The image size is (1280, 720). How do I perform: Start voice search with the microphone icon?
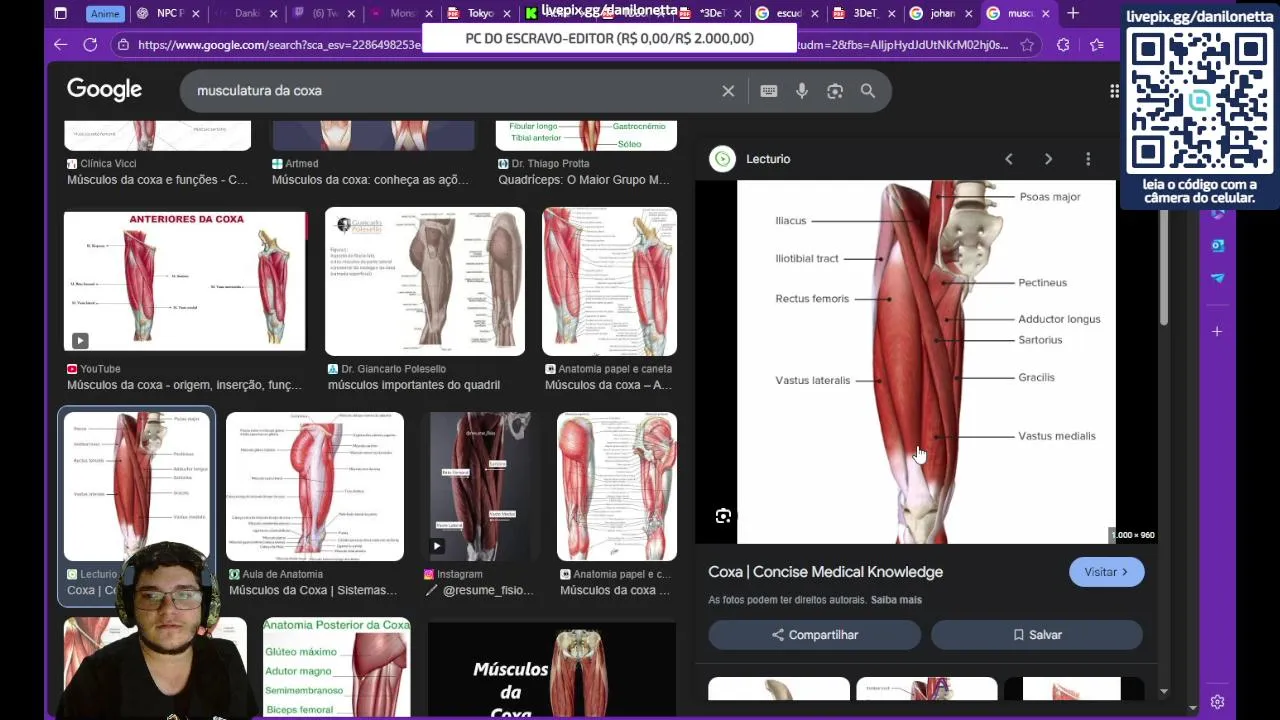pos(801,91)
